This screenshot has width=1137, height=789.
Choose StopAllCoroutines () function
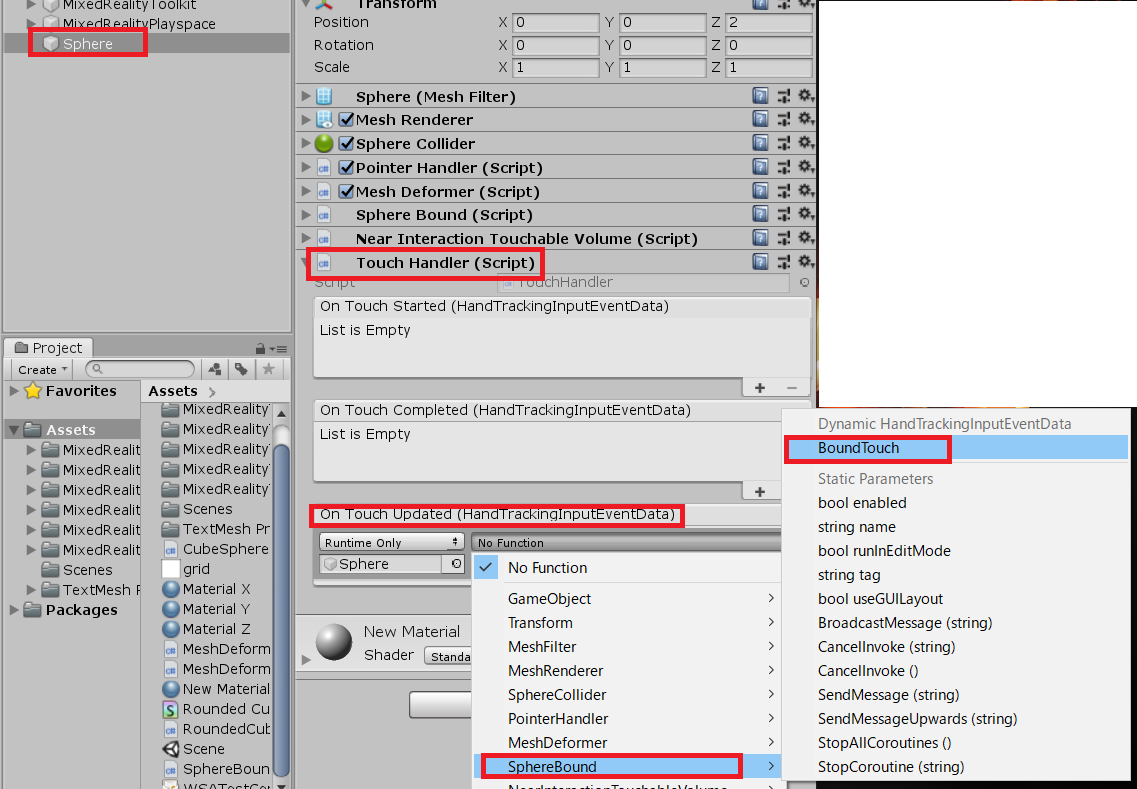pos(885,743)
